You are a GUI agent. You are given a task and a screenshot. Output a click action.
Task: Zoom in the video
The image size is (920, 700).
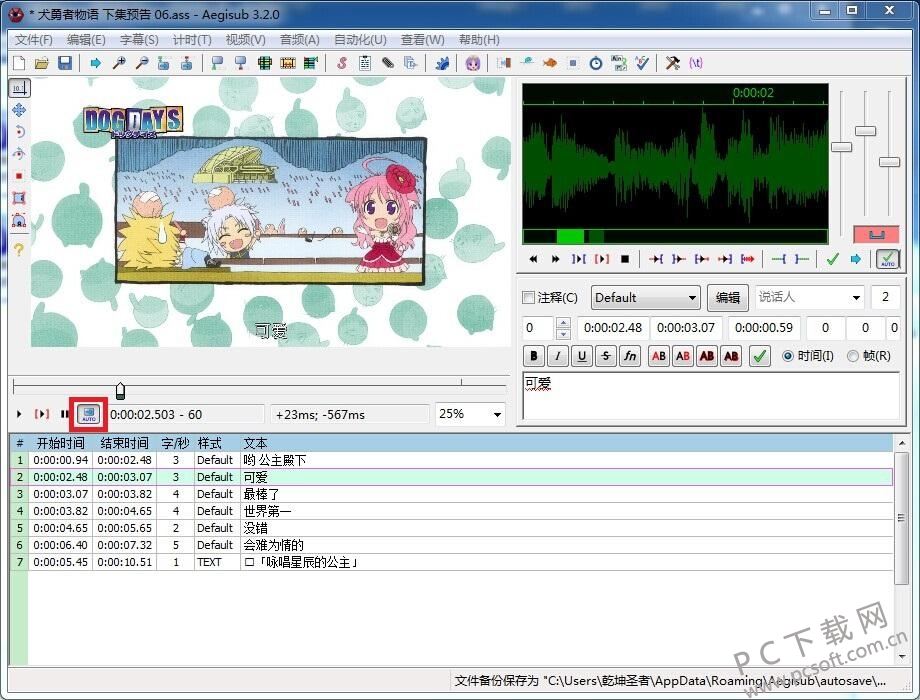pyautogui.click(x=119, y=63)
